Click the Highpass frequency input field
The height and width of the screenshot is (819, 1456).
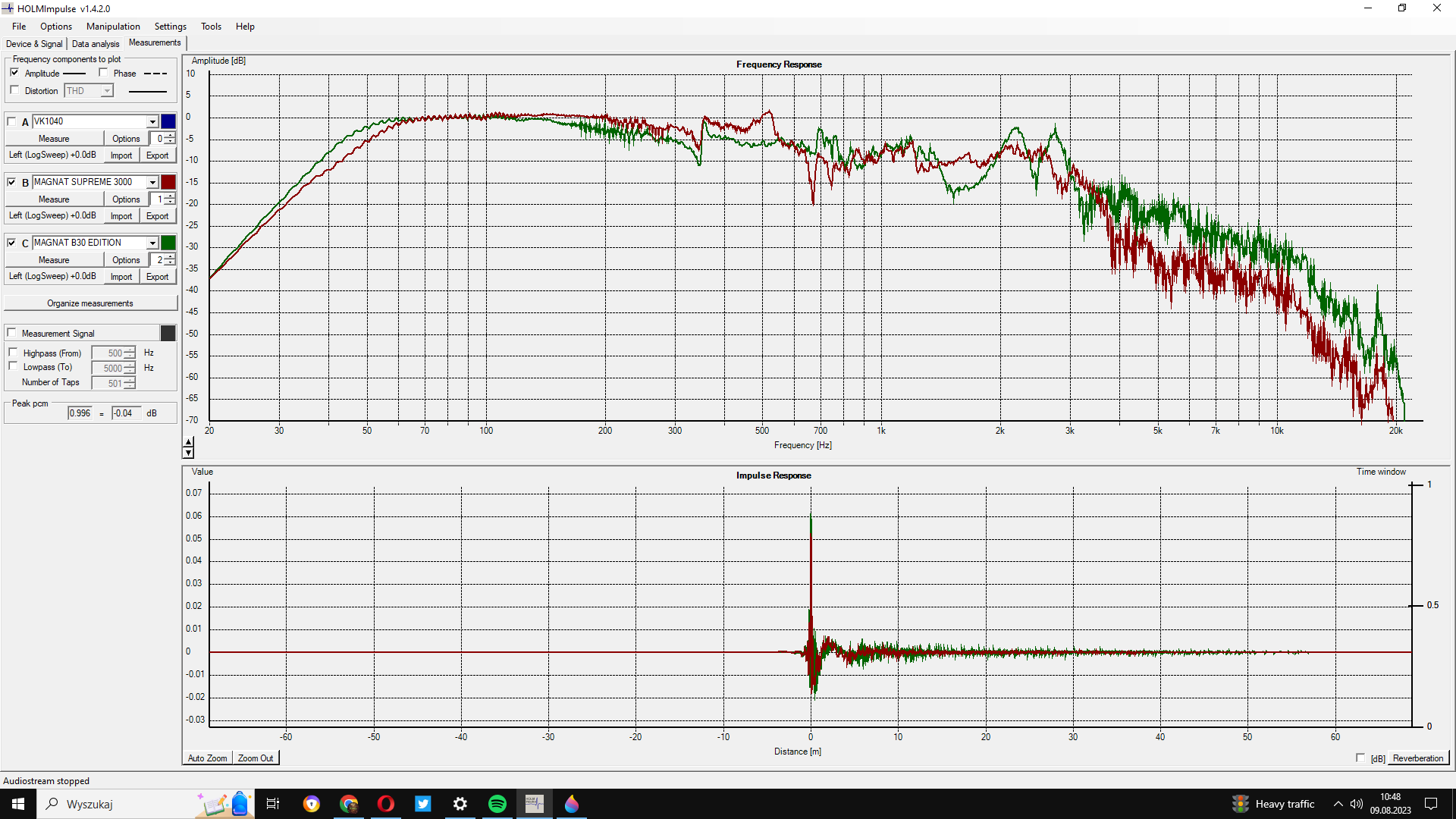(108, 353)
